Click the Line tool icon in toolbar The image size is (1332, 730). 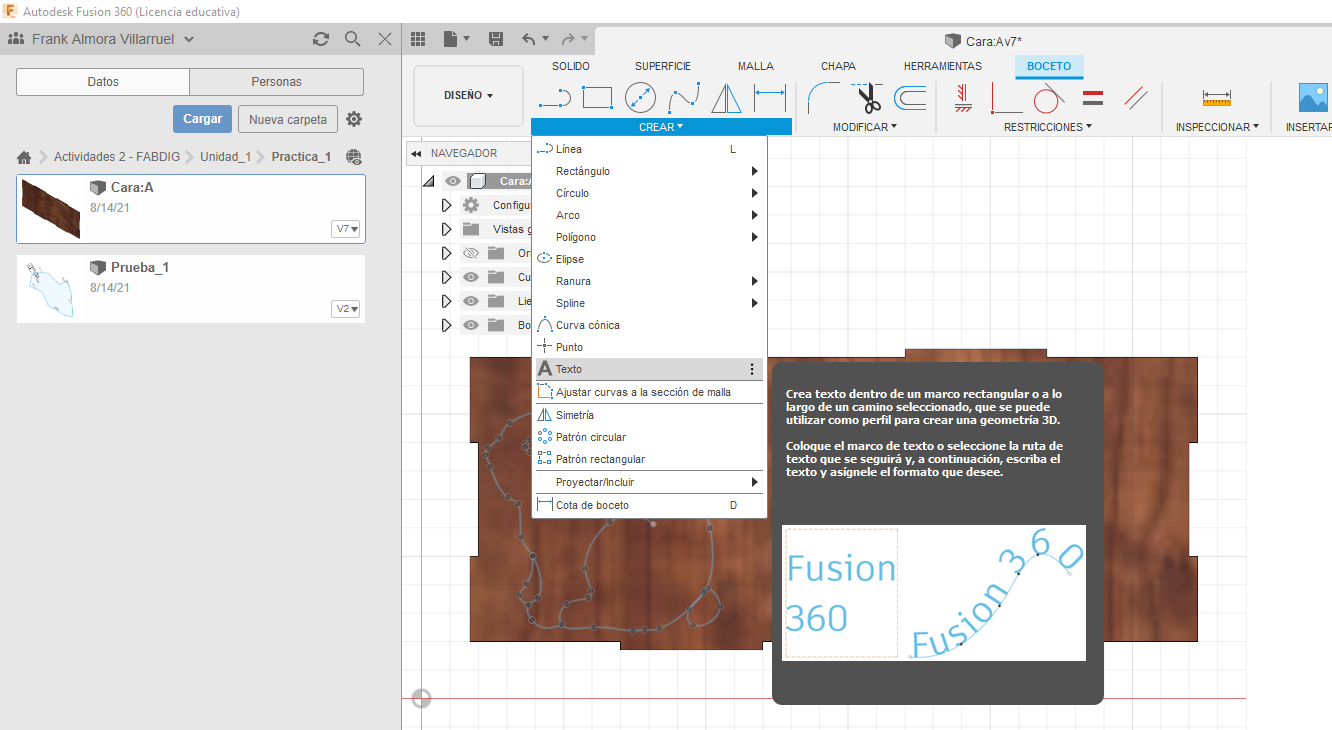[x=554, y=98]
